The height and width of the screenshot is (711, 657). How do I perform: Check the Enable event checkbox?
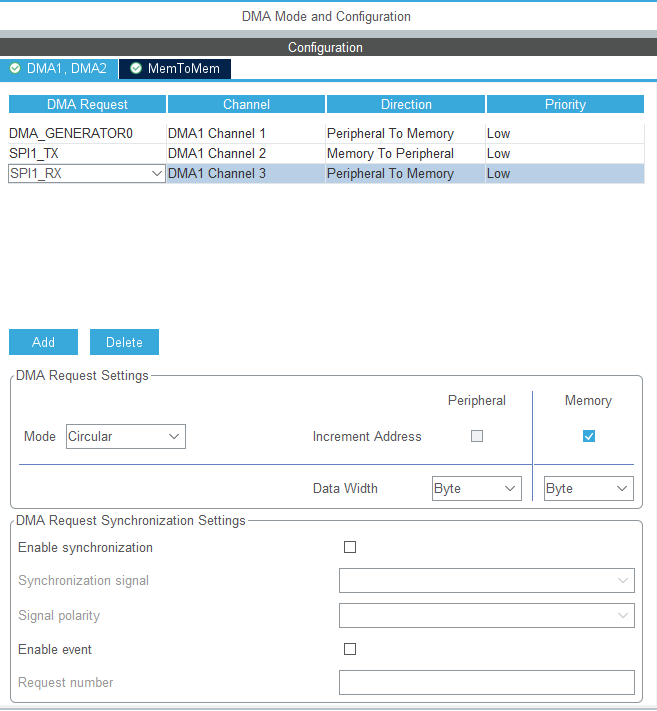pyautogui.click(x=350, y=649)
